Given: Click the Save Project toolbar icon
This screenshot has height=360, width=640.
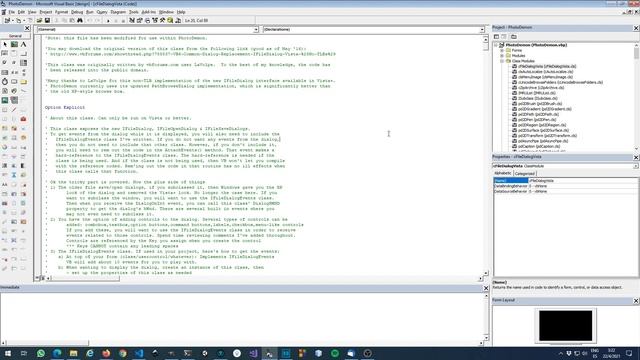Looking at the screenshot, I should (47, 20).
